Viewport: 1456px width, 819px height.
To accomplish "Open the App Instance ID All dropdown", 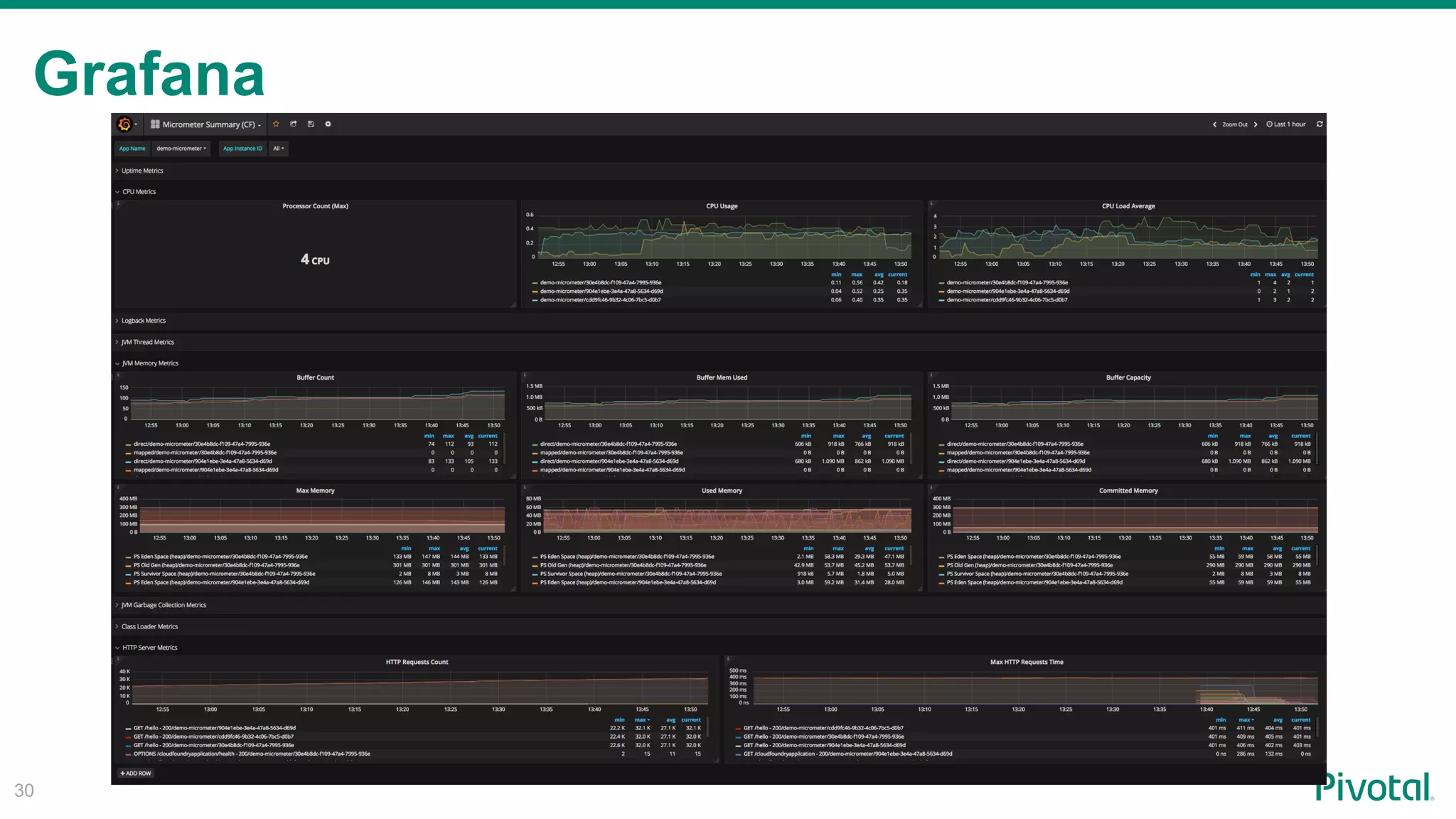I will 279,149.
